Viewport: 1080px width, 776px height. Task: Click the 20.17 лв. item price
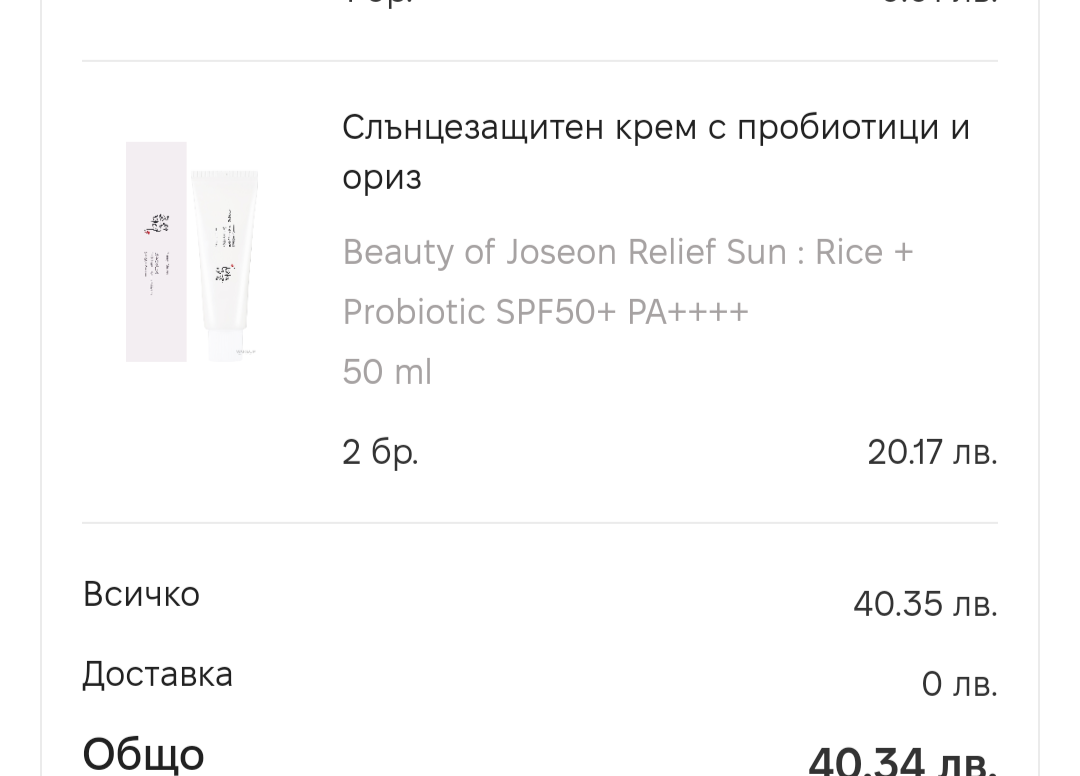pos(931,452)
